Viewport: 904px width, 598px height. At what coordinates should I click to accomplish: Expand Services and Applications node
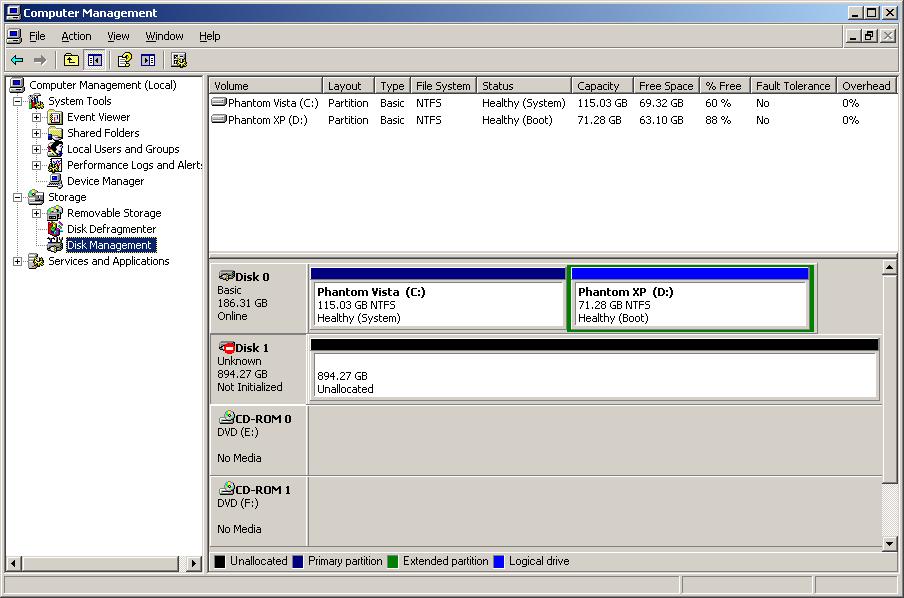(x=18, y=261)
